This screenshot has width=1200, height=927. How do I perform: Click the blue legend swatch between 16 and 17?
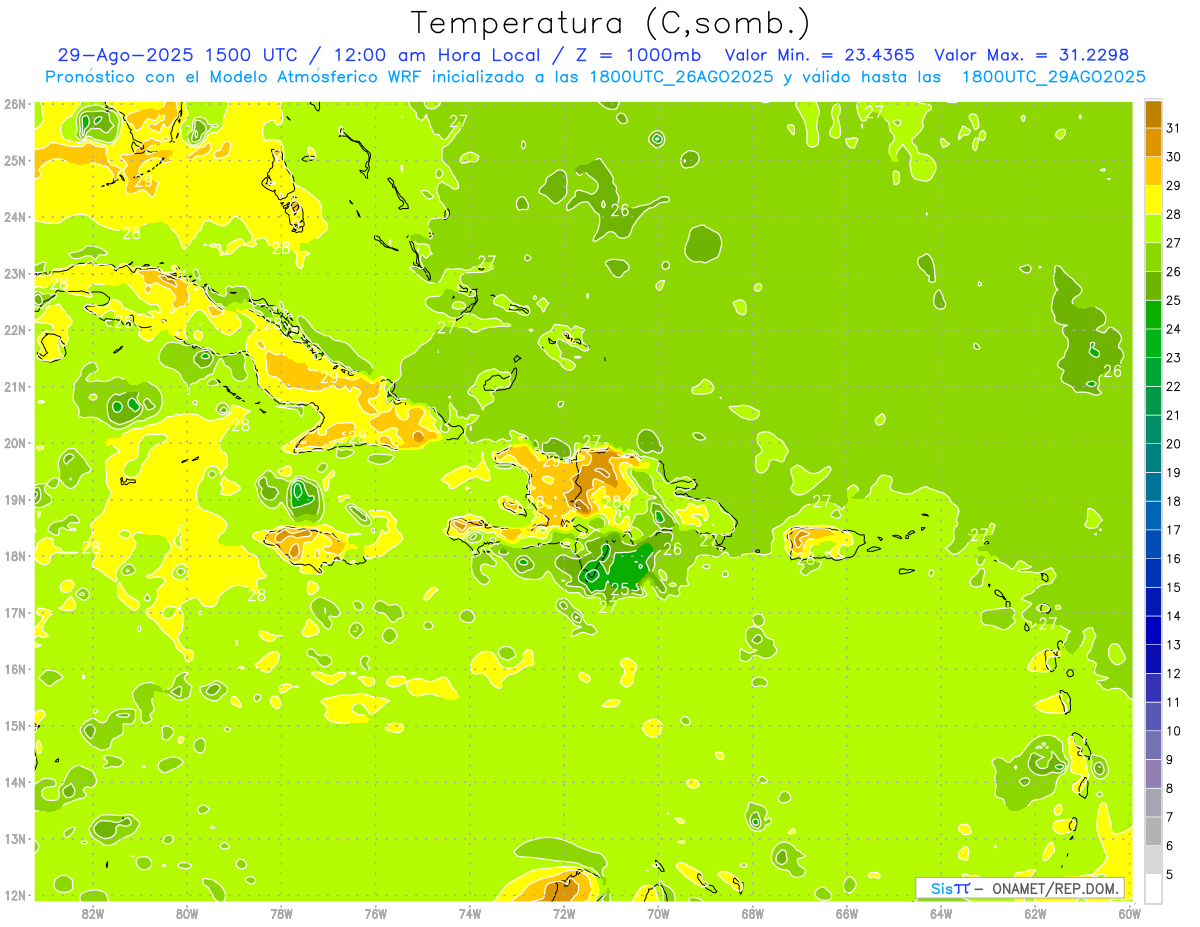pyautogui.click(x=1153, y=544)
